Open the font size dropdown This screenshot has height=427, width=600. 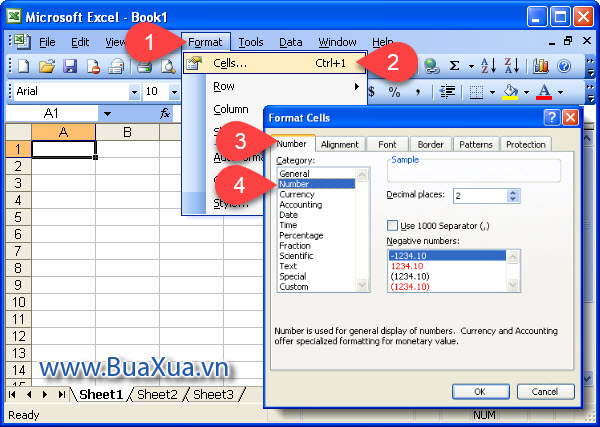[x=174, y=92]
